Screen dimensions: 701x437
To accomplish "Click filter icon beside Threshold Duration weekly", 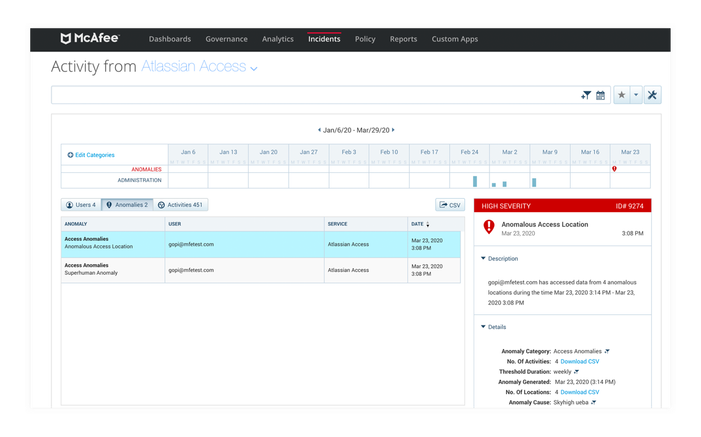I will point(577,372).
